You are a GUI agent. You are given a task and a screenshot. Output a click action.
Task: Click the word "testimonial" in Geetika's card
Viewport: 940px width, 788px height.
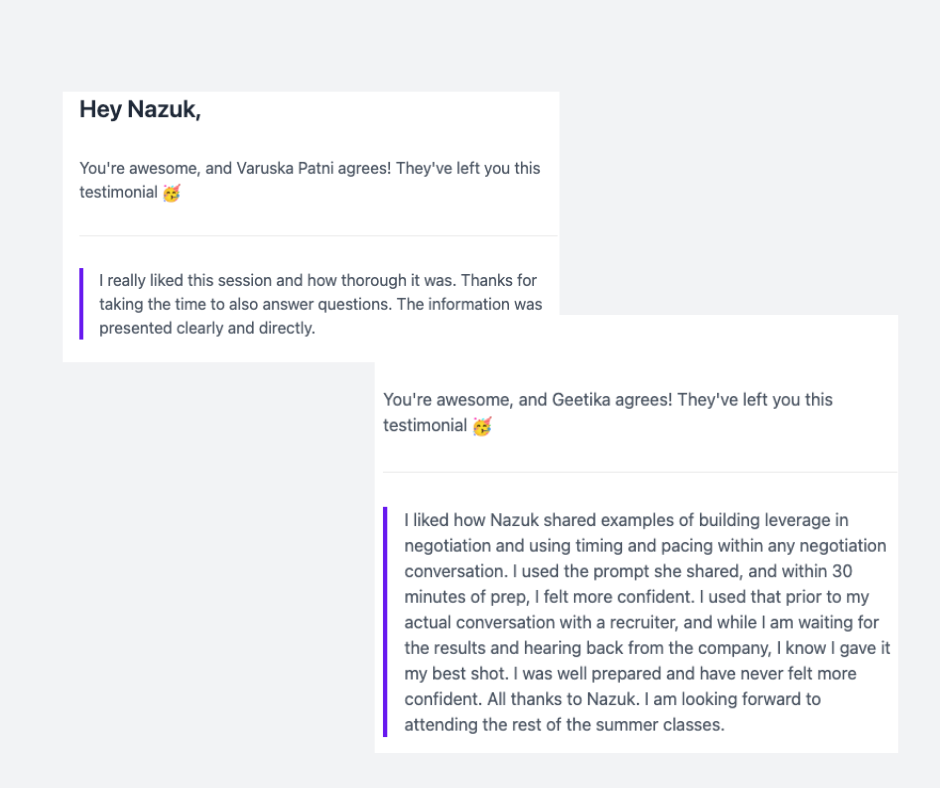(x=425, y=426)
